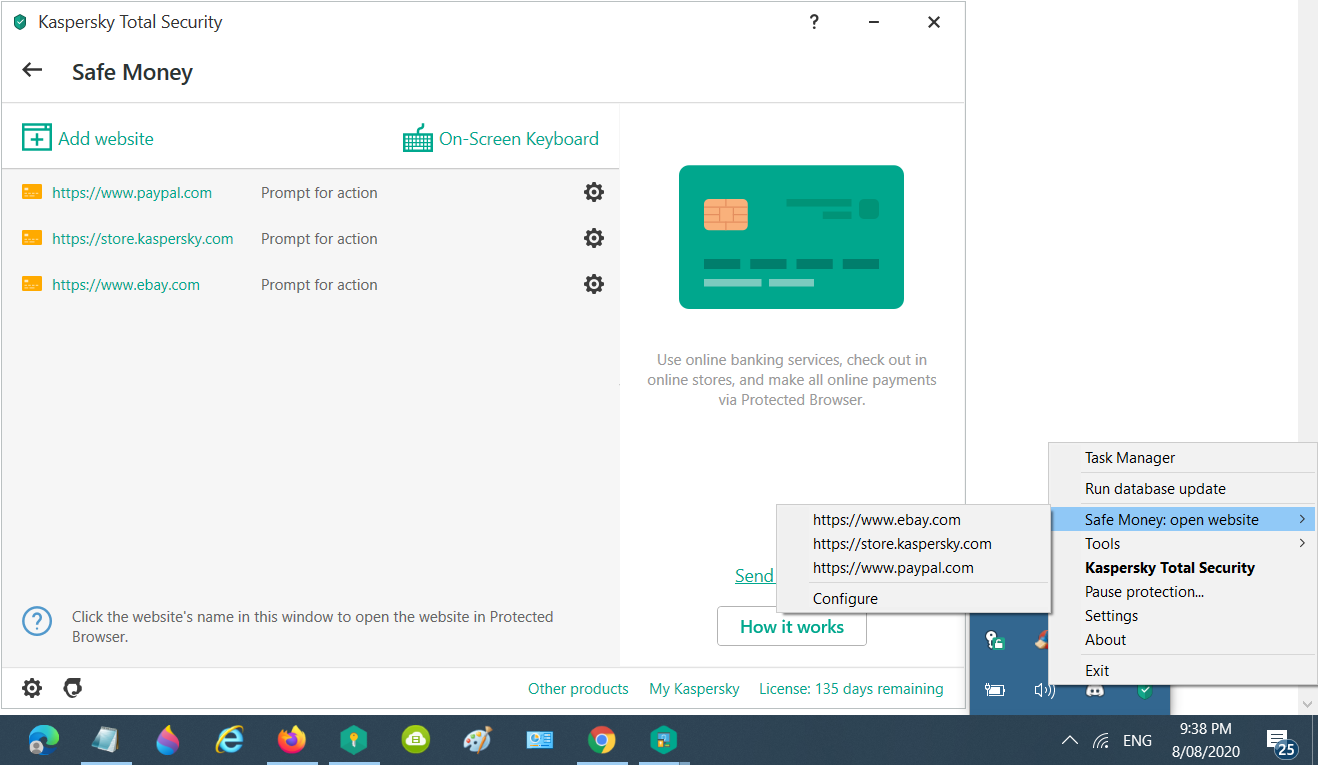Open https://www.ebay.com link in list

pos(126,284)
